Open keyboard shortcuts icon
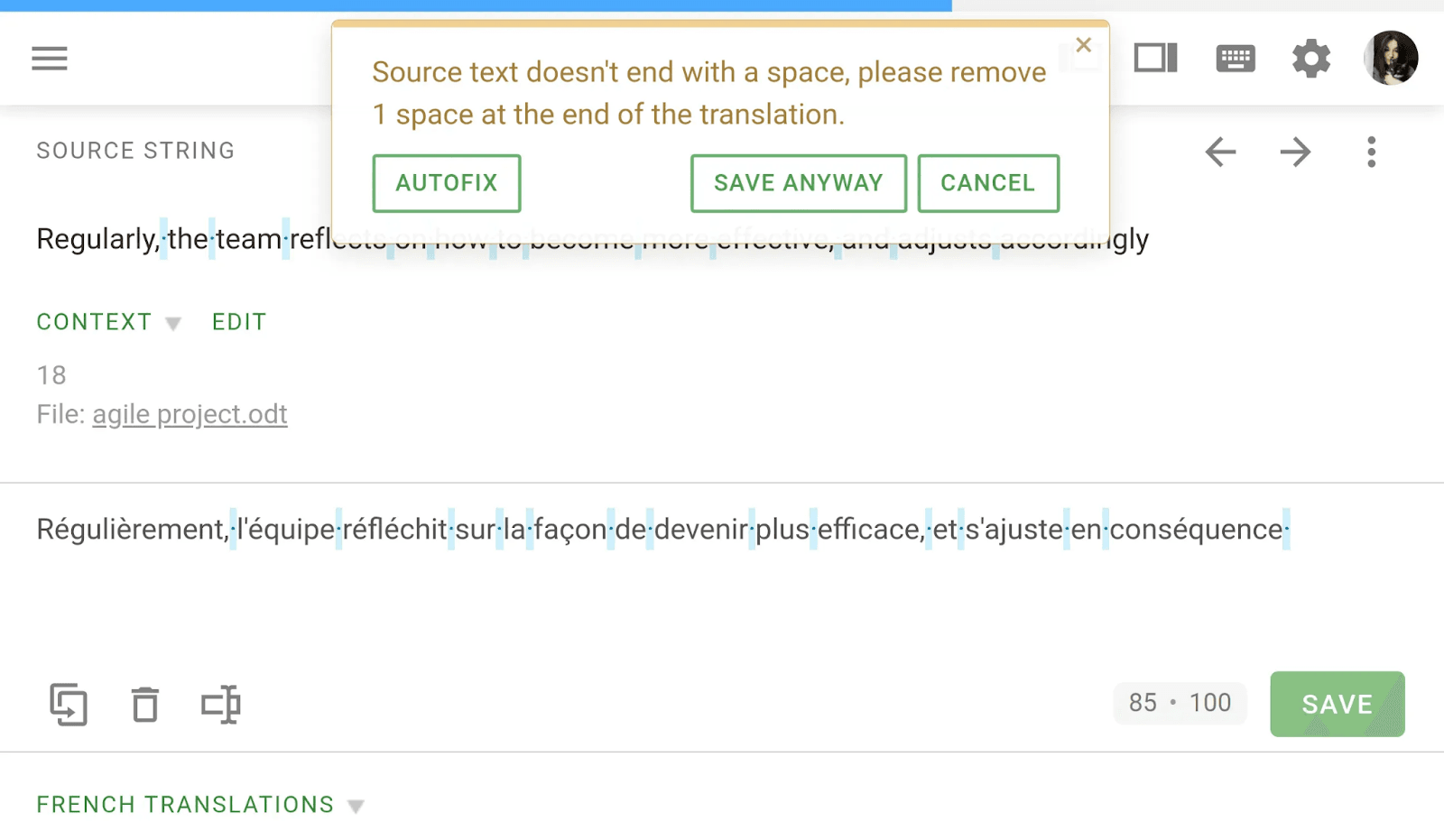The height and width of the screenshot is (840, 1444). 1235,59
